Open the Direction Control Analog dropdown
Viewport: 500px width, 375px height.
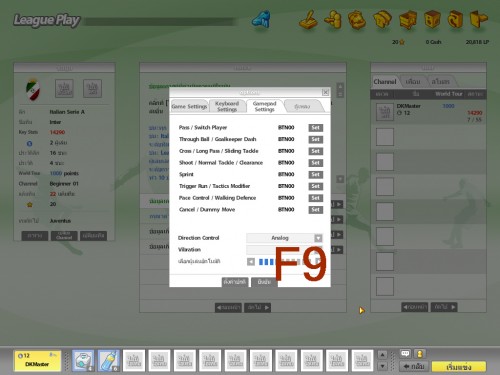tap(284, 238)
